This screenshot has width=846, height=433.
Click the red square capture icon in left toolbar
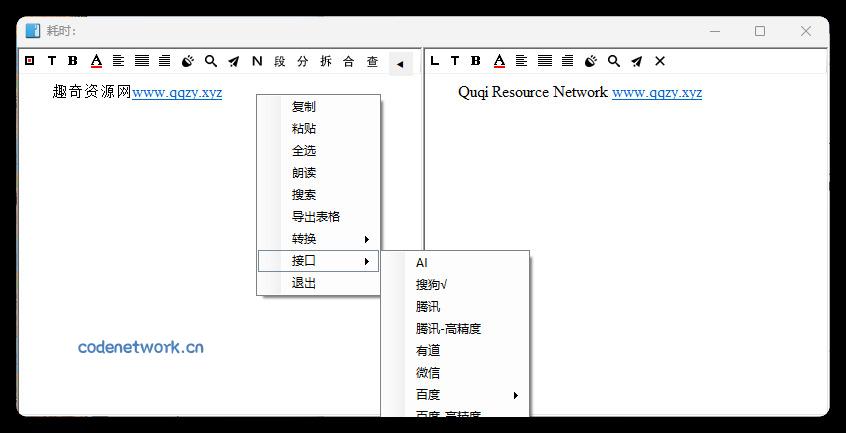coord(30,61)
